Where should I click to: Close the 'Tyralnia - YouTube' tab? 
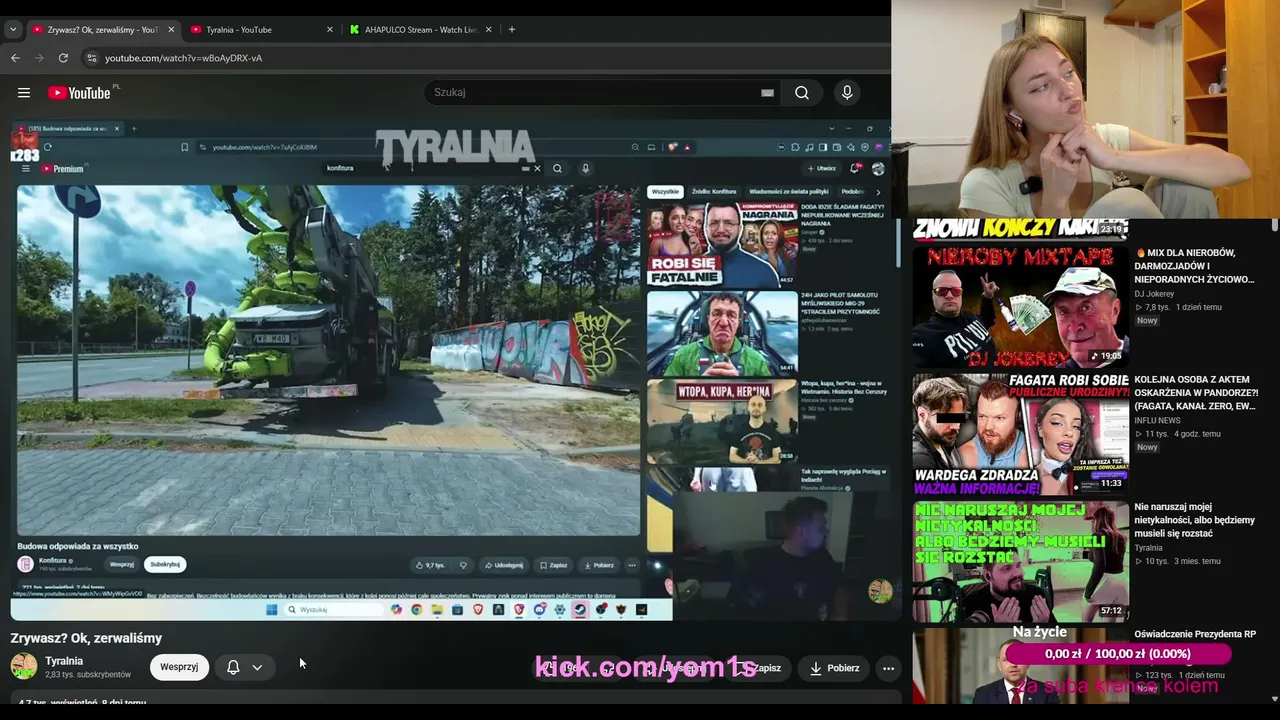tap(330, 30)
